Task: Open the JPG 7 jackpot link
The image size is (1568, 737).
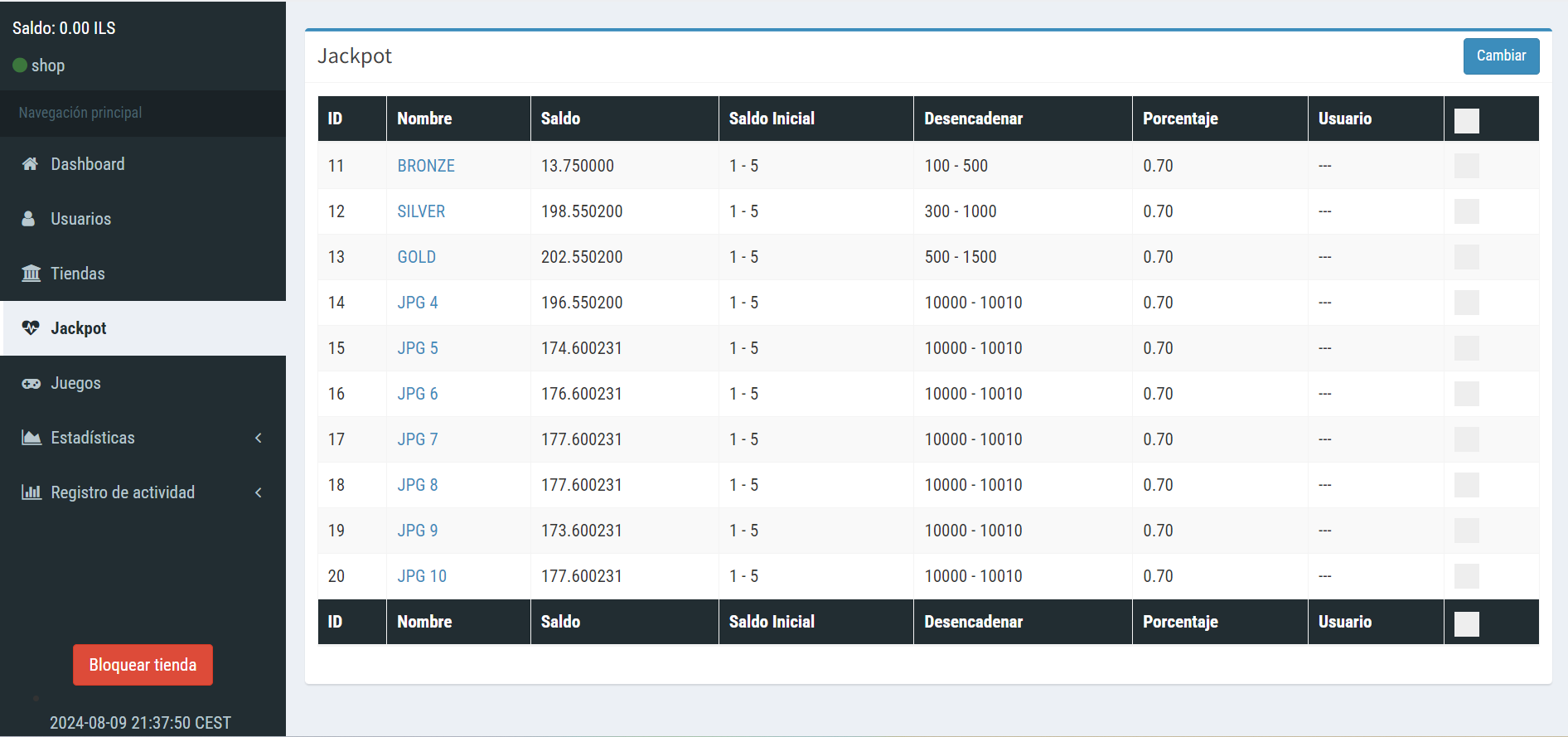Action: 418,439
